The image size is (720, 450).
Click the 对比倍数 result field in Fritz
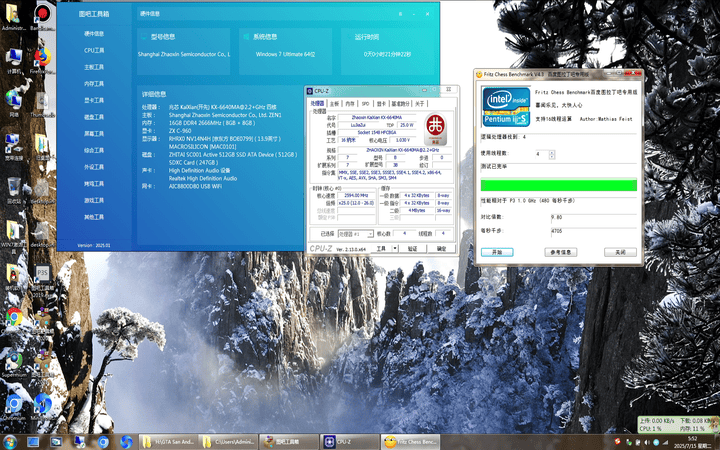(594, 217)
